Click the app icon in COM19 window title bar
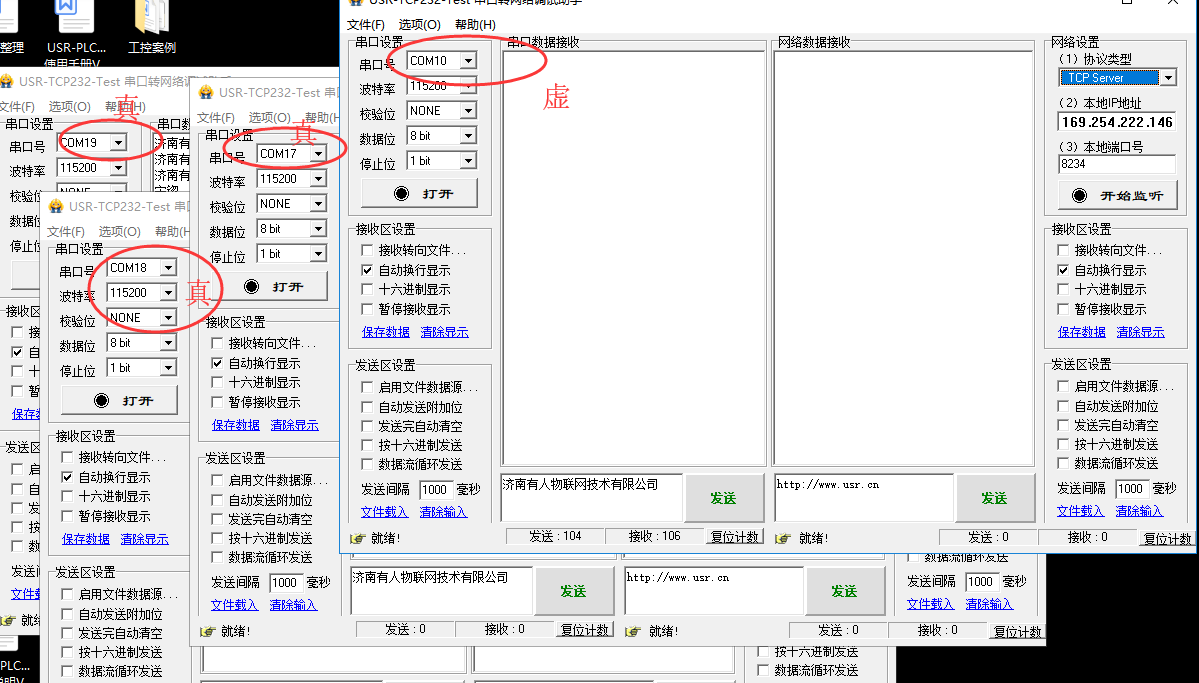Image resolution: width=1199 pixels, height=683 pixels. [x=7, y=82]
